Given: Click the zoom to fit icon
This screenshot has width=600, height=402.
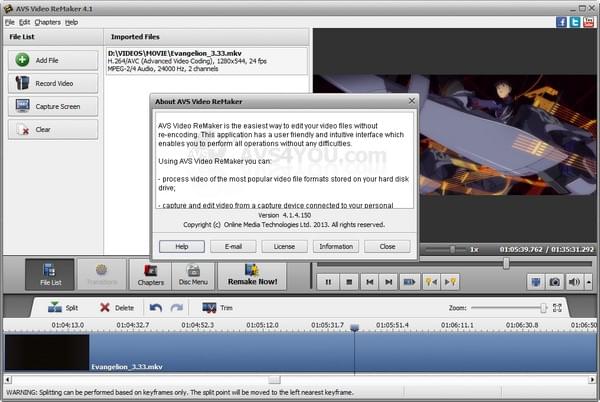Looking at the screenshot, I should 557,308.
